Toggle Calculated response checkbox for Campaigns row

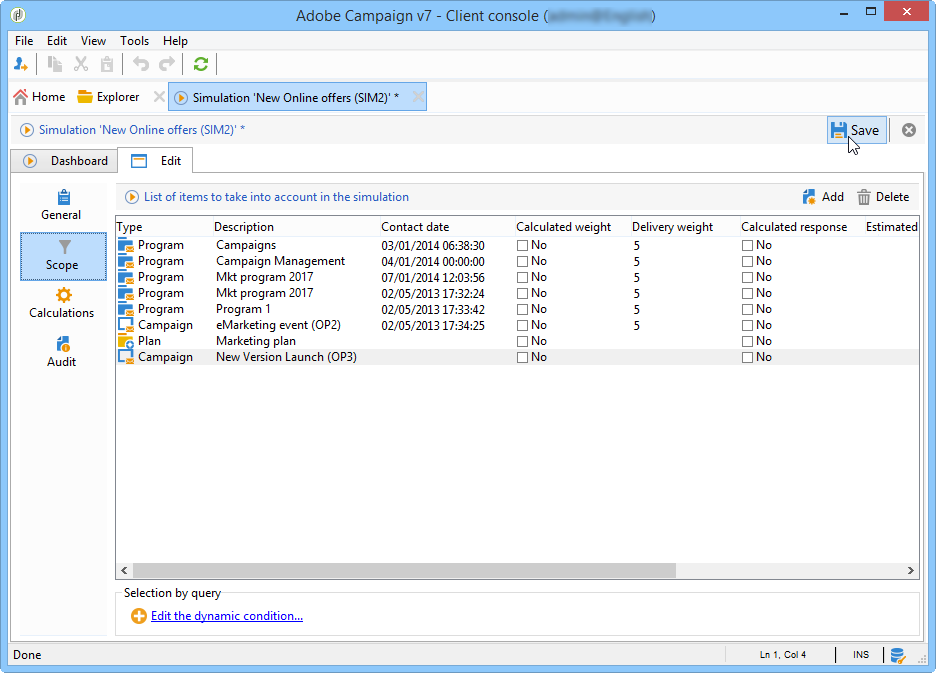point(747,245)
